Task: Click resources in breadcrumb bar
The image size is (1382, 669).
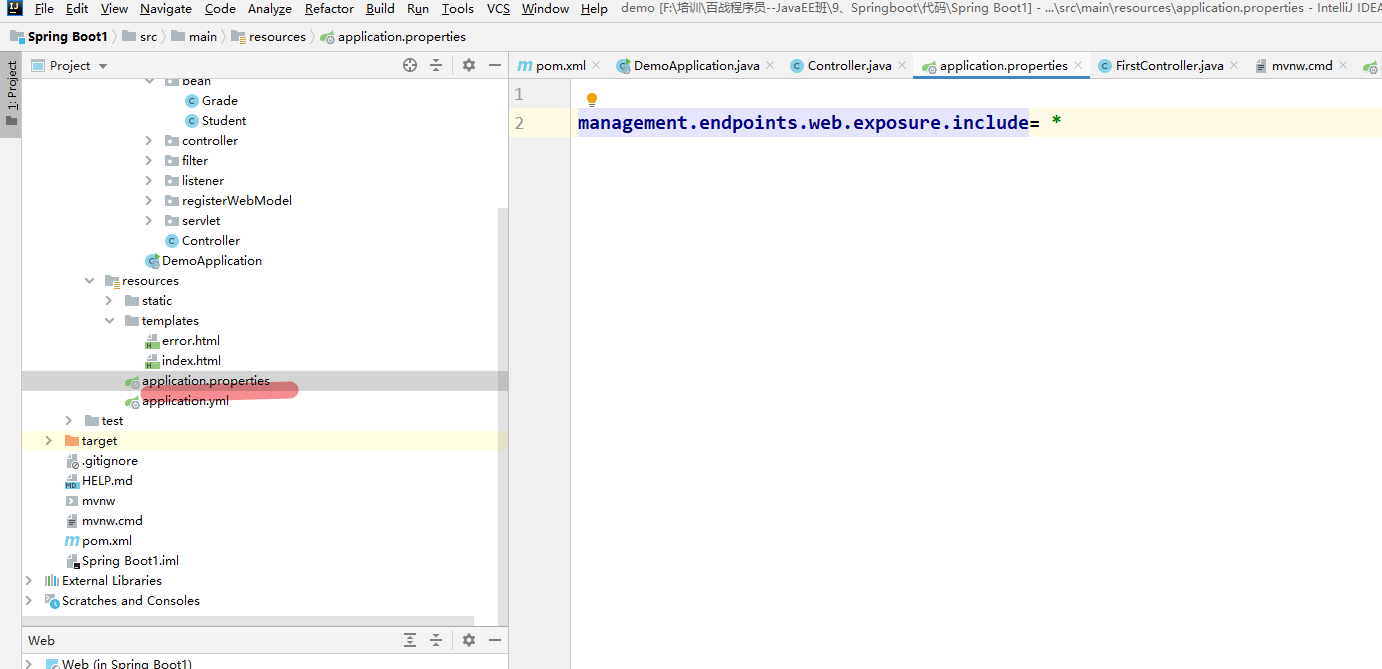Action: tap(268, 36)
